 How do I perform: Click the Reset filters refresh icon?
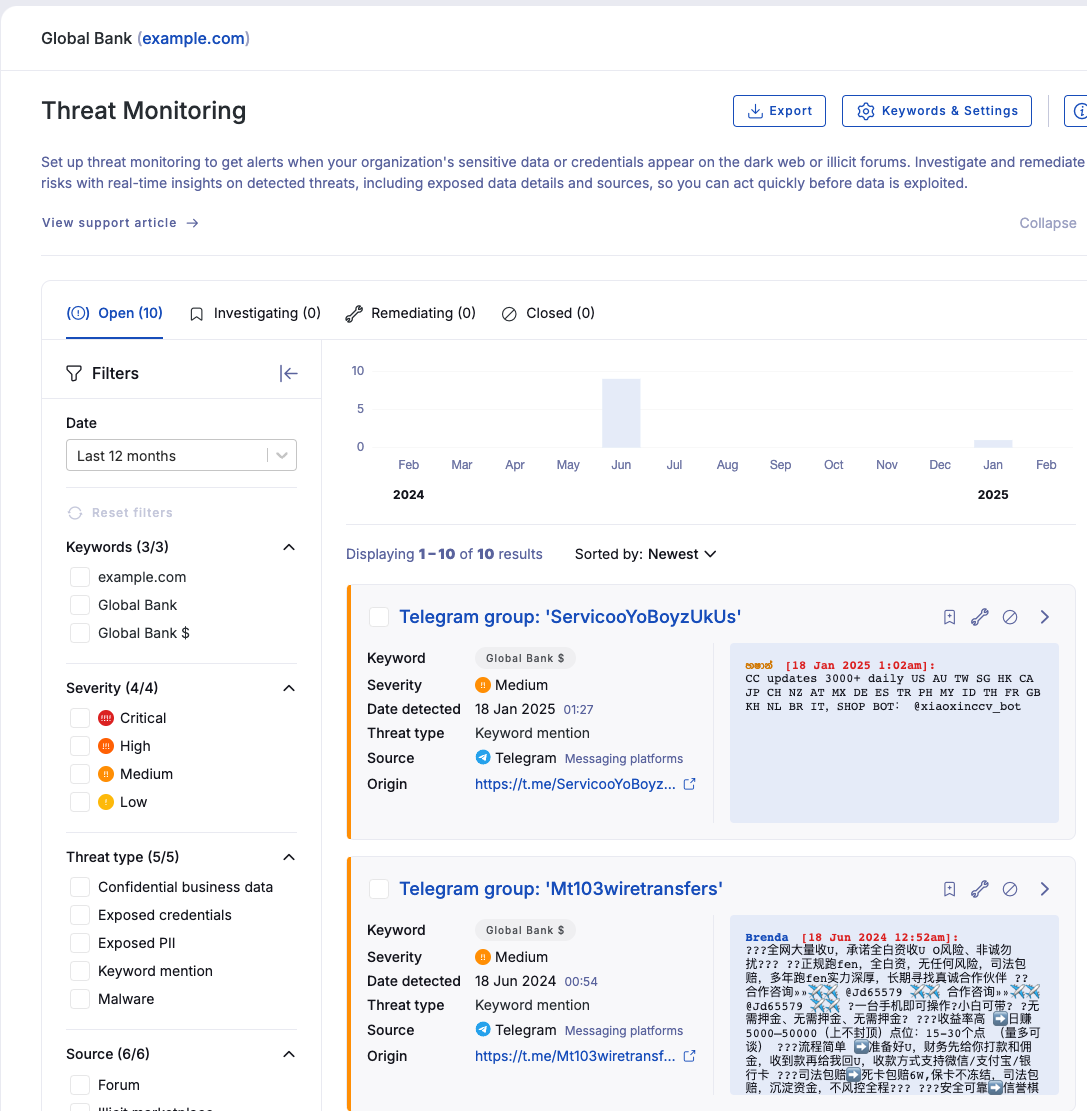pos(75,512)
